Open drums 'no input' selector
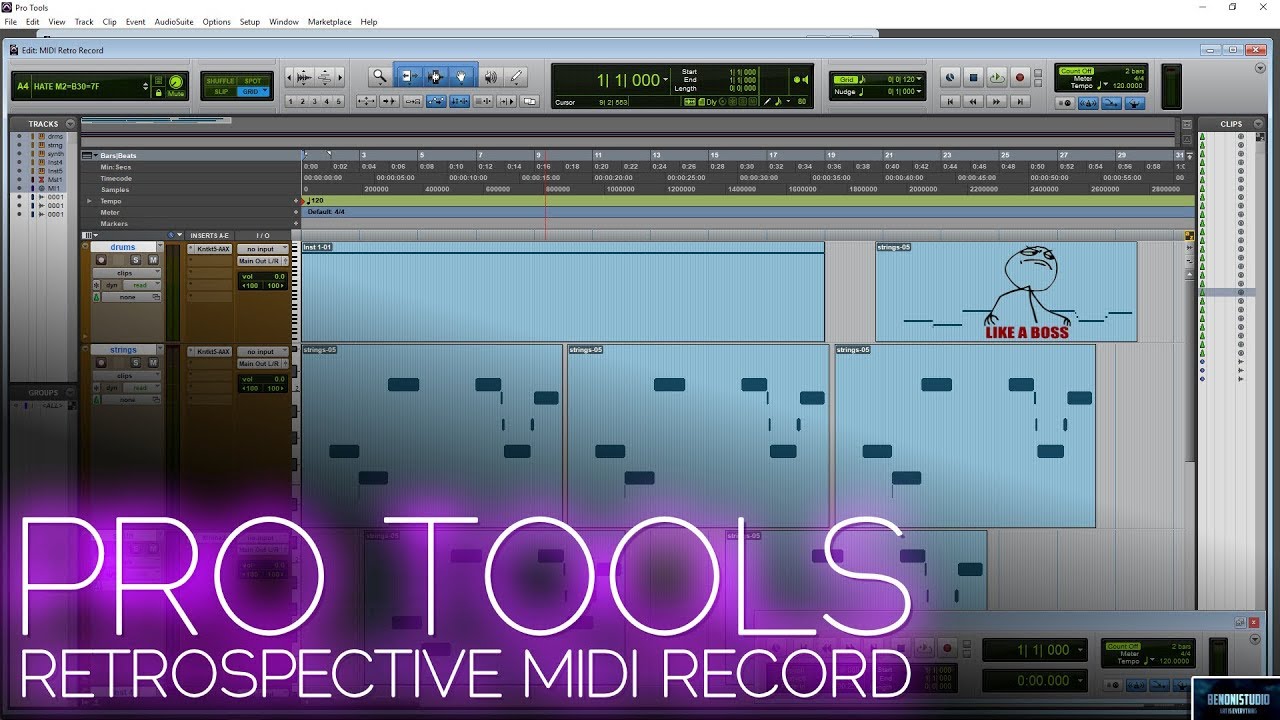Image resolution: width=1280 pixels, height=720 pixels. [262, 249]
